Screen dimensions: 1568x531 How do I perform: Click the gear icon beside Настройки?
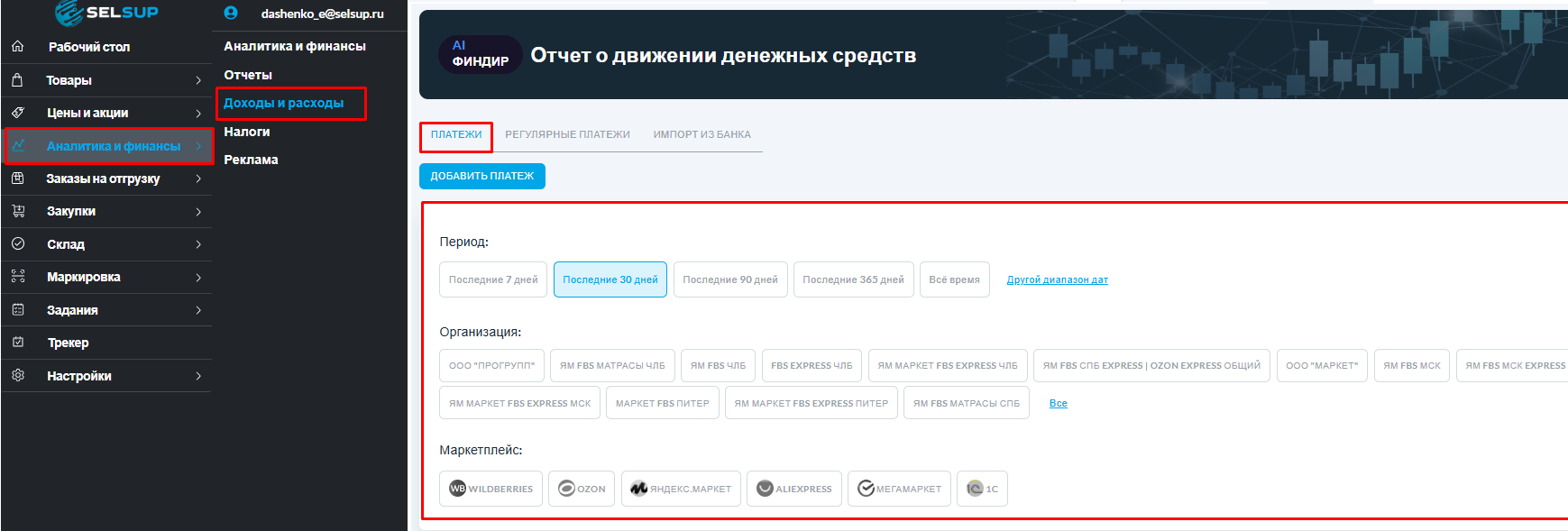[x=18, y=375]
